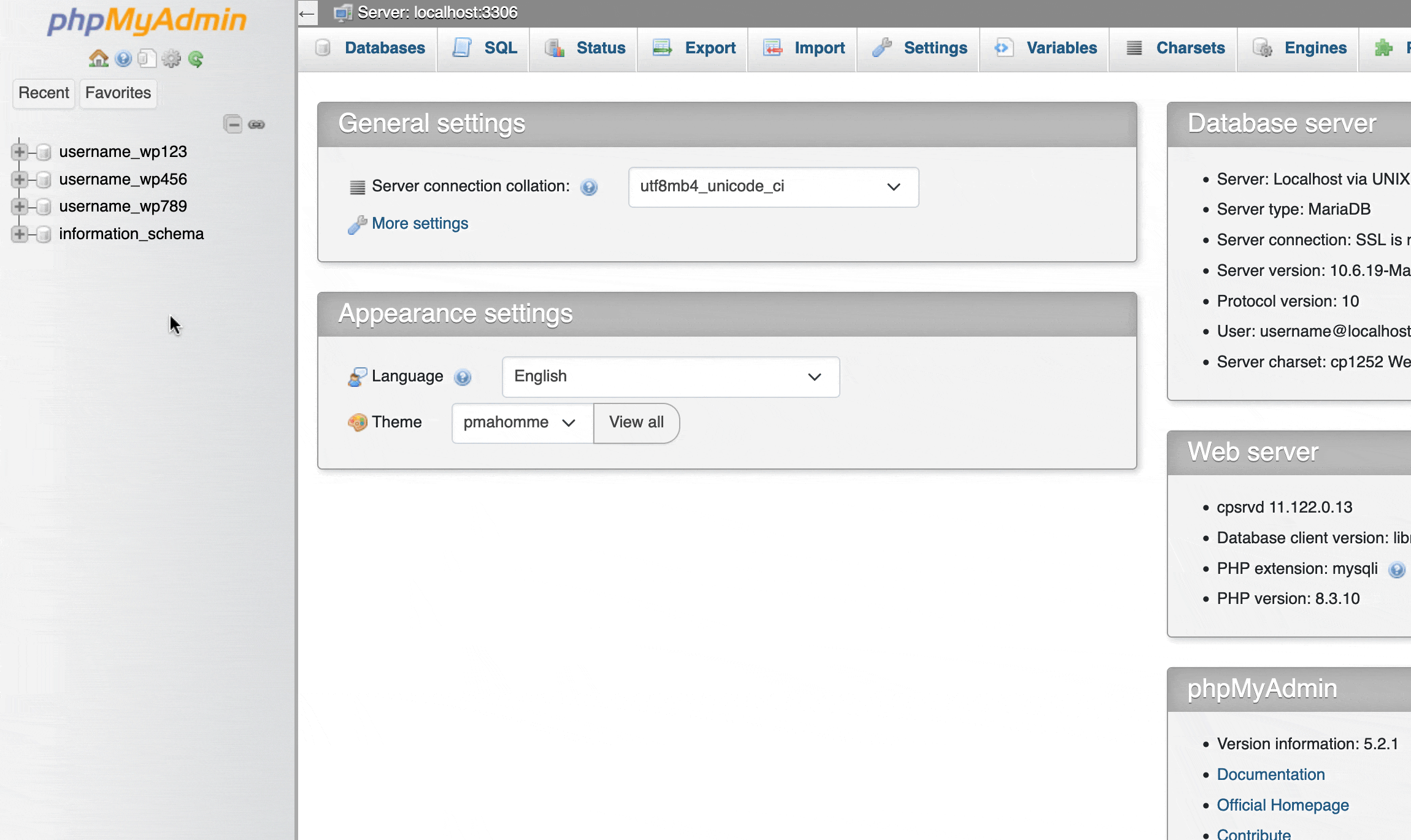Viewport: 1411px width, 840px height.
Task: Click 'cpsrvd 11.122.0.13' text
Action: click(x=1285, y=508)
